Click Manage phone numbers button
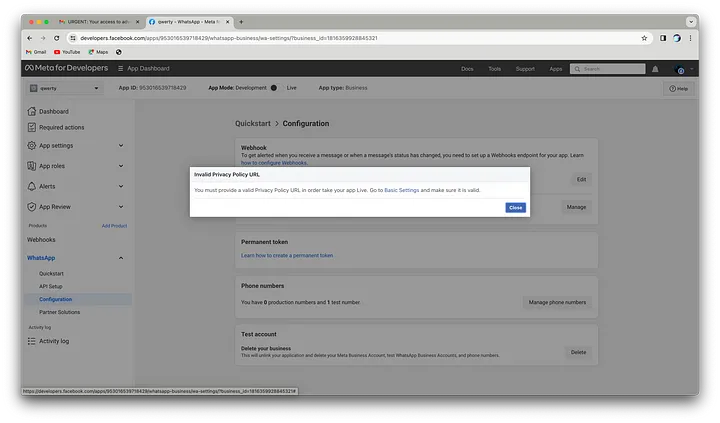The image size is (720, 423). point(557,302)
